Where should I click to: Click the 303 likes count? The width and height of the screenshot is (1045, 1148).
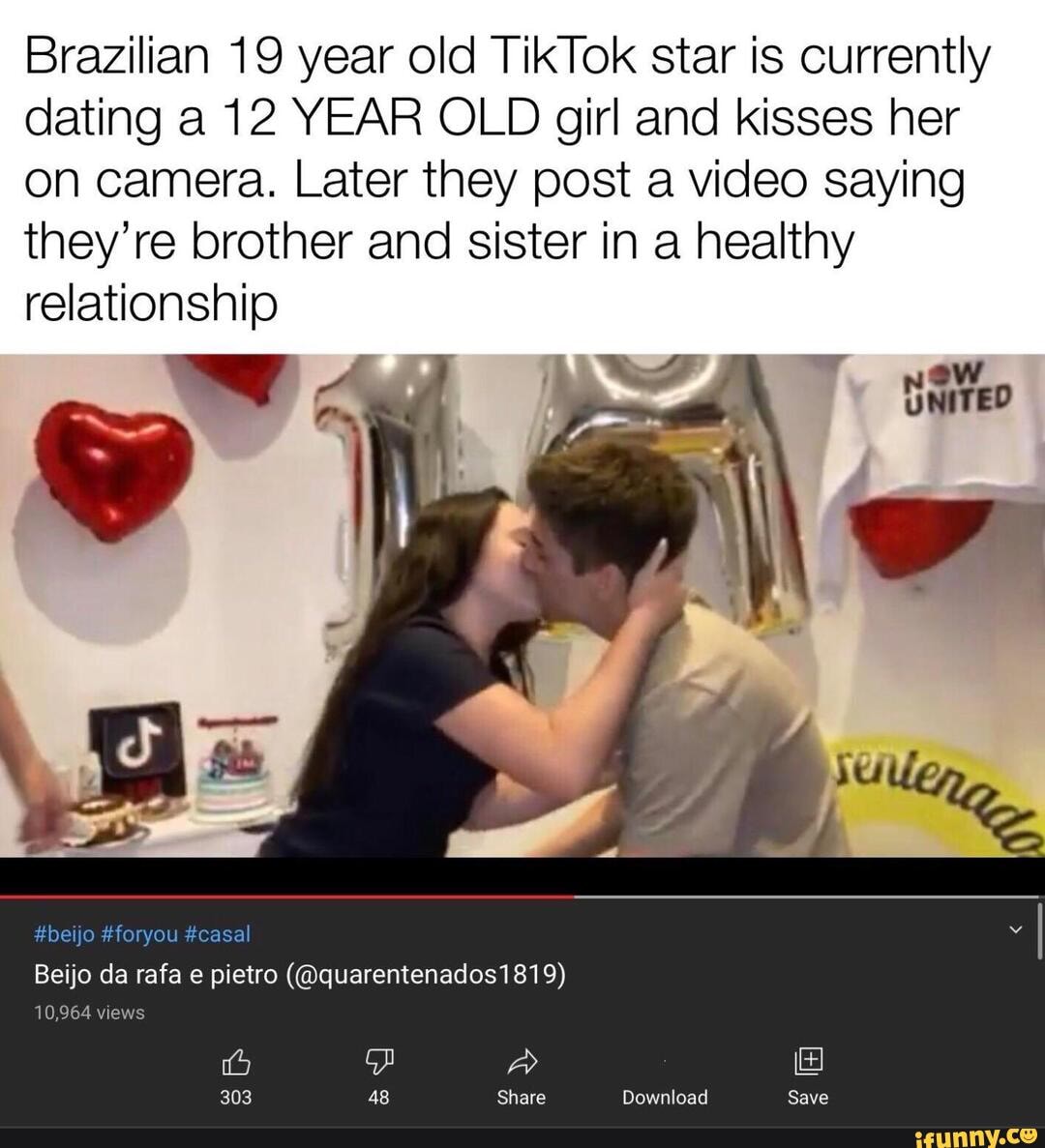click(x=236, y=1098)
